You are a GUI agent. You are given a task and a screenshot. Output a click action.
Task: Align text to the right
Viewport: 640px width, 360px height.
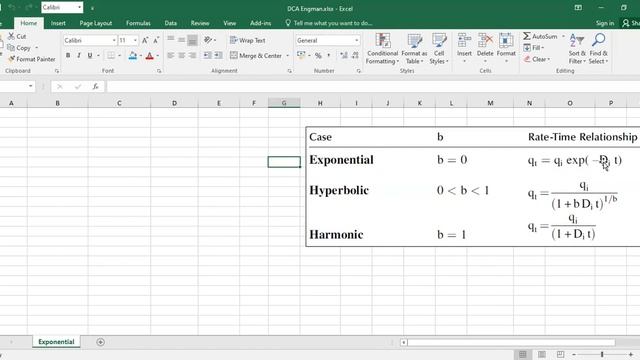(x=192, y=56)
